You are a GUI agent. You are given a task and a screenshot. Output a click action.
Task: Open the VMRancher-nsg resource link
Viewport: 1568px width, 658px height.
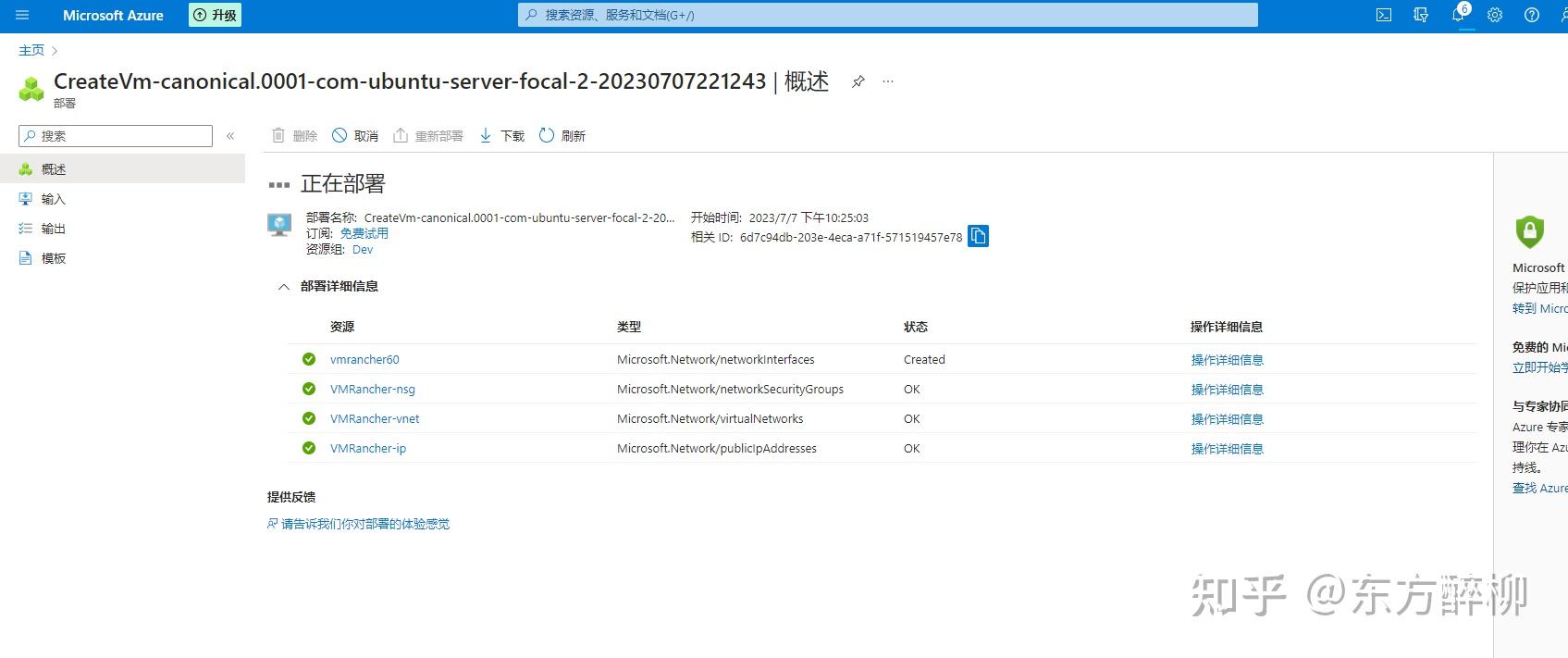click(x=373, y=389)
